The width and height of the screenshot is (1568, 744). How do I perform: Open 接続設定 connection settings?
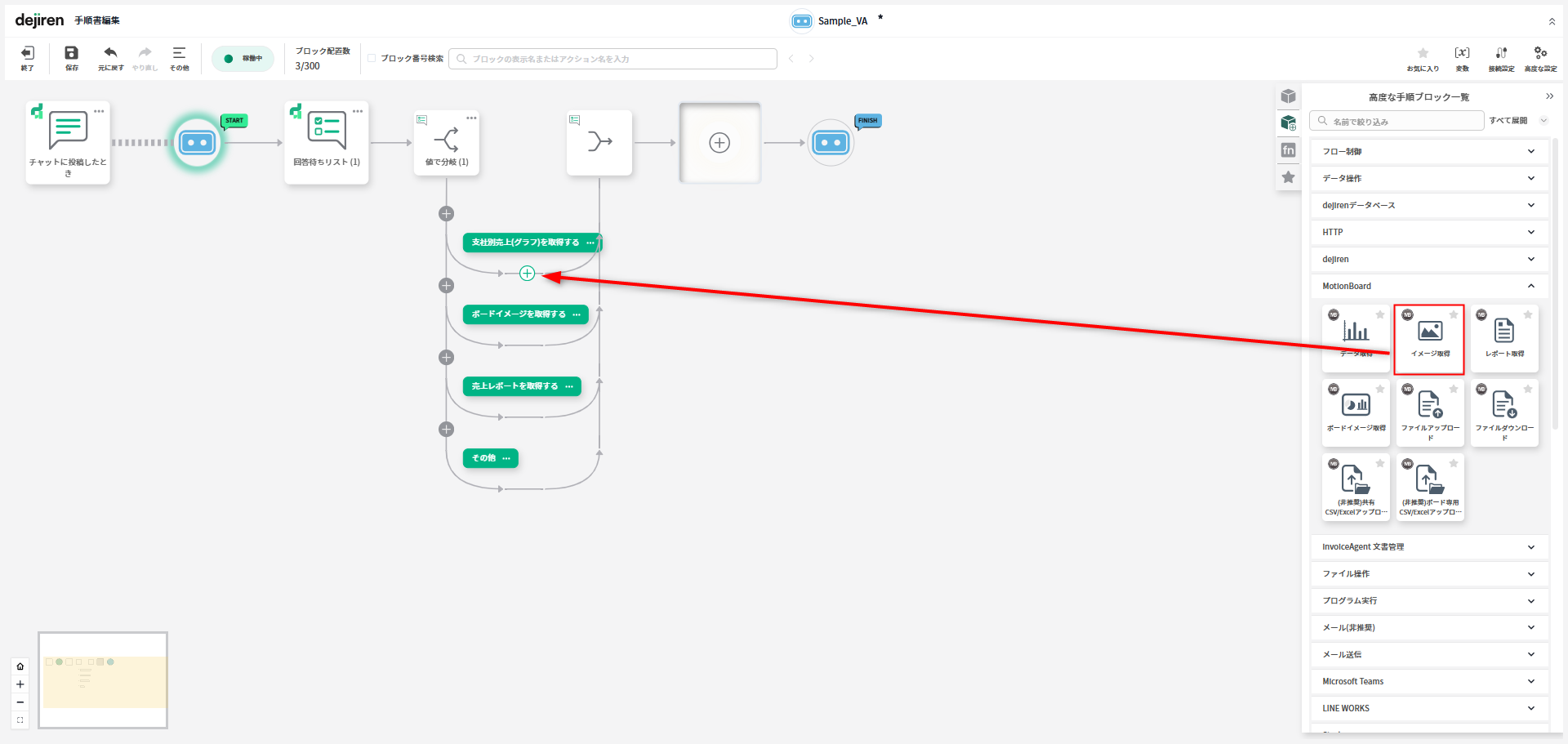(1501, 54)
